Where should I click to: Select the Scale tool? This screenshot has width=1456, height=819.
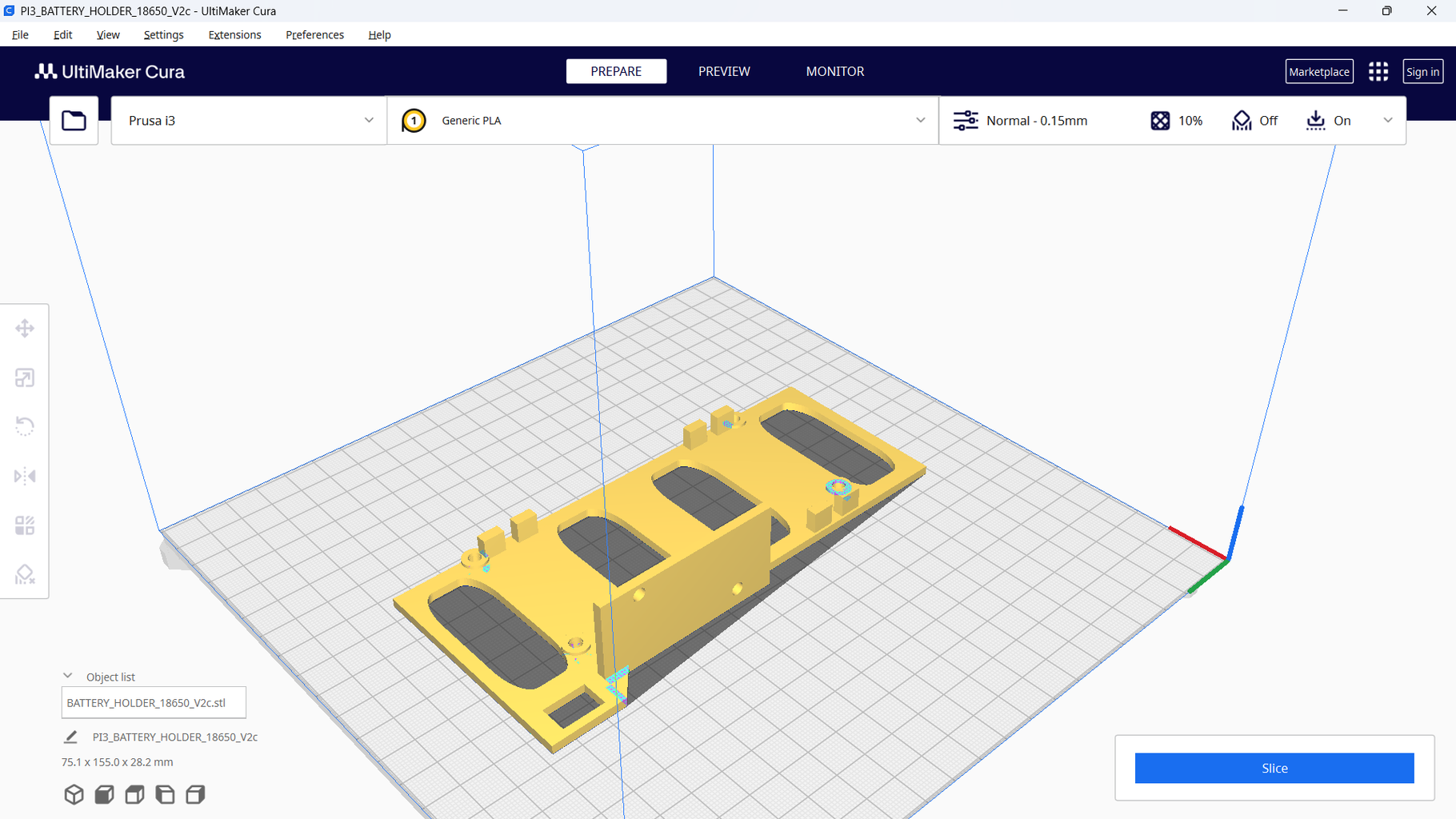point(24,378)
